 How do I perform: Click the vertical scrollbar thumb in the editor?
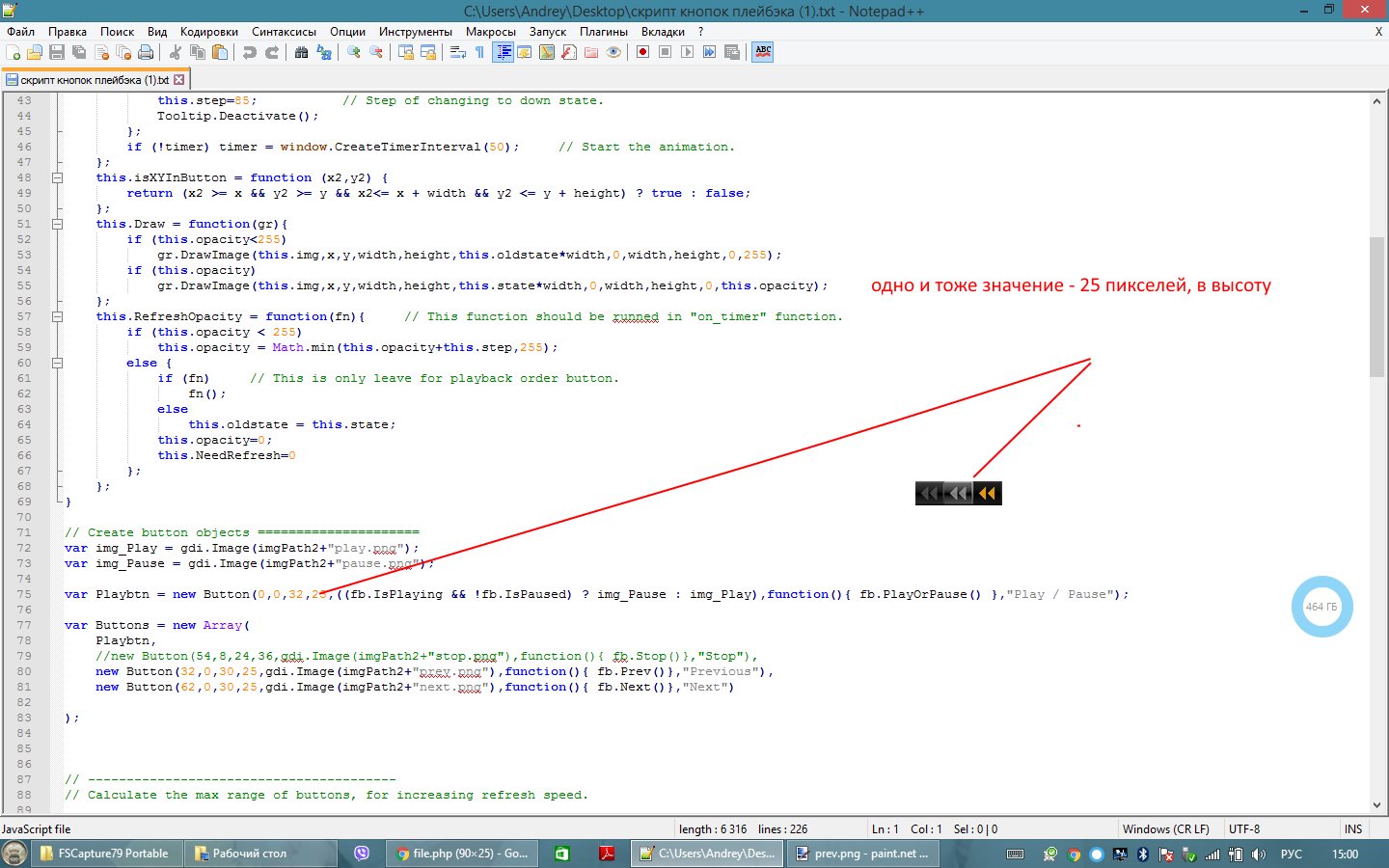click(1376, 307)
